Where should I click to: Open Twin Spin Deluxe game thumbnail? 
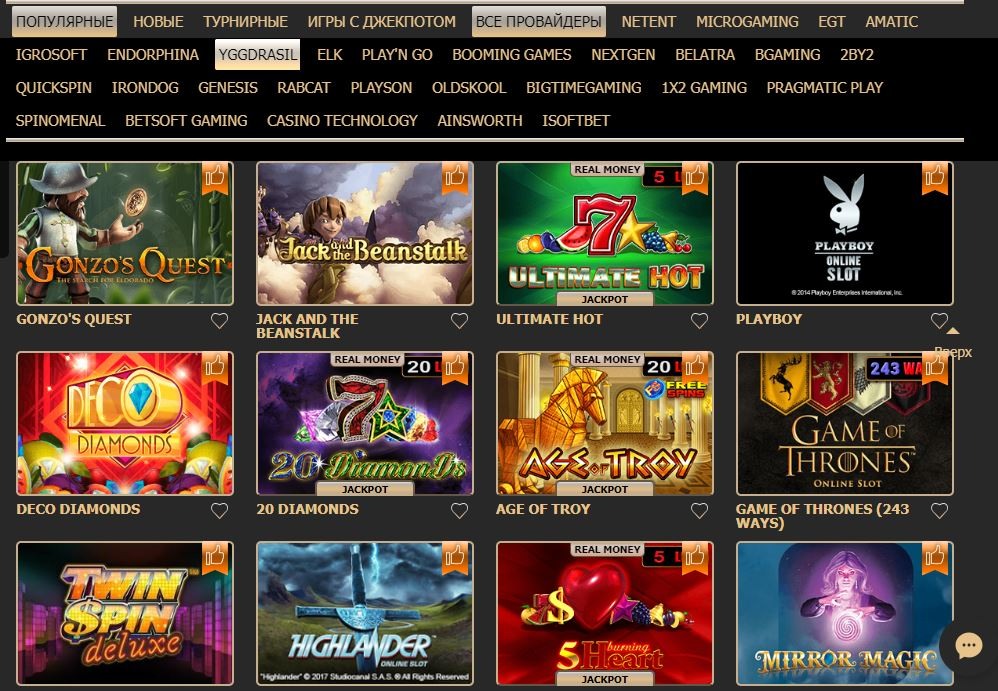(125, 613)
